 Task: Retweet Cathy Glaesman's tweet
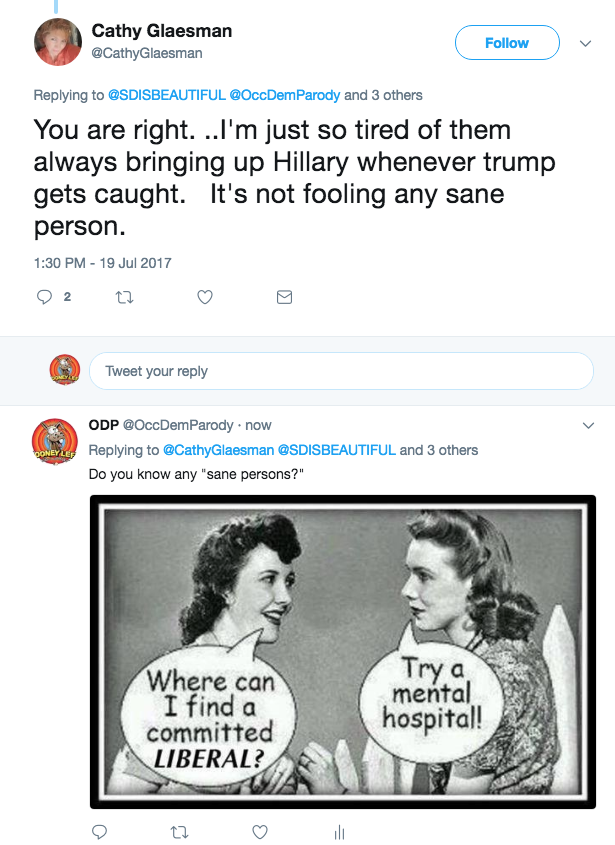point(125,297)
